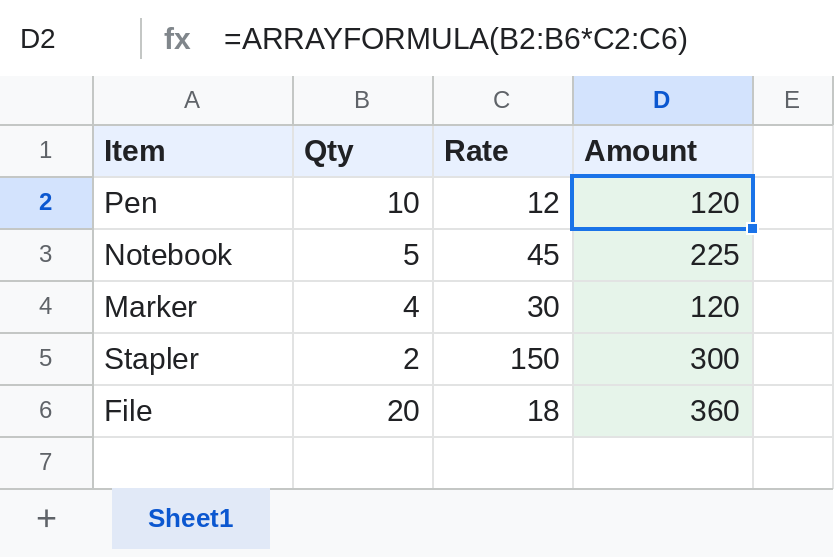This screenshot has width=834, height=558.
Task: Select row 7 header
Action: click(46, 463)
